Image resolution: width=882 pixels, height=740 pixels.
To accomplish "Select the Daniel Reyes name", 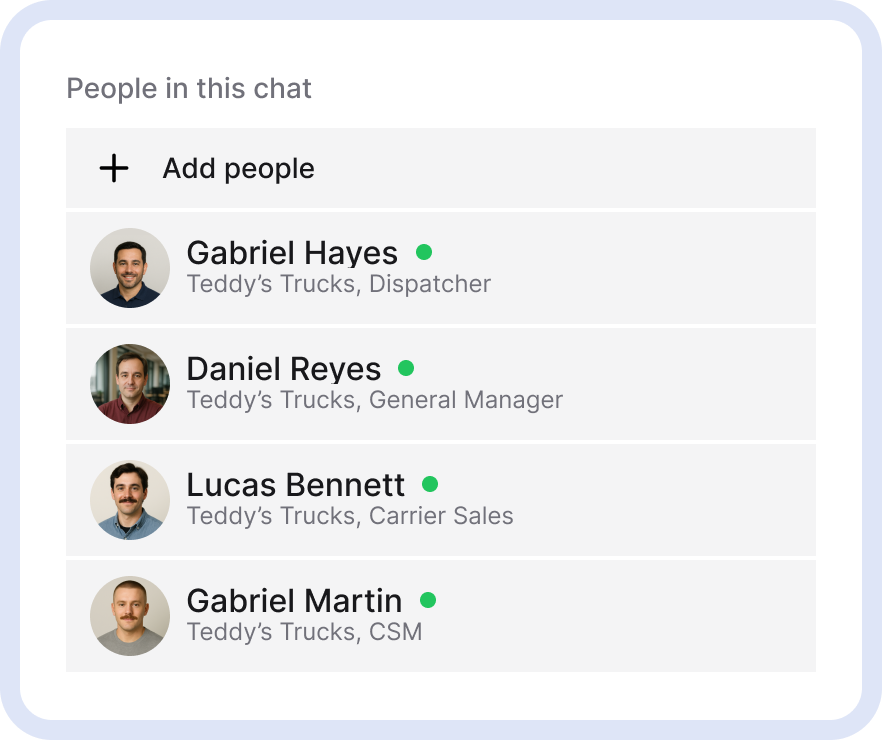I will coord(284,369).
